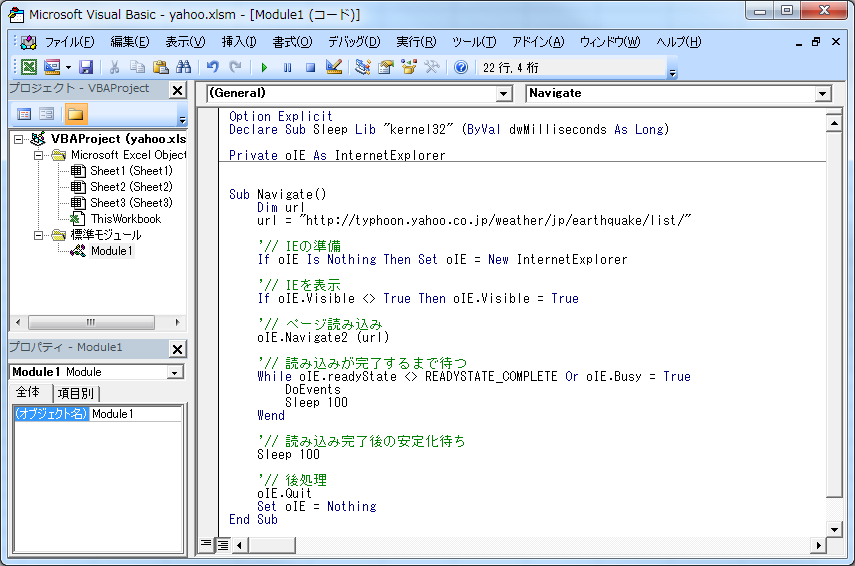Select Sheet3 (Sheet3) in project tree
Image resolution: width=855 pixels, height=566 pixels.
click(131, 203)
